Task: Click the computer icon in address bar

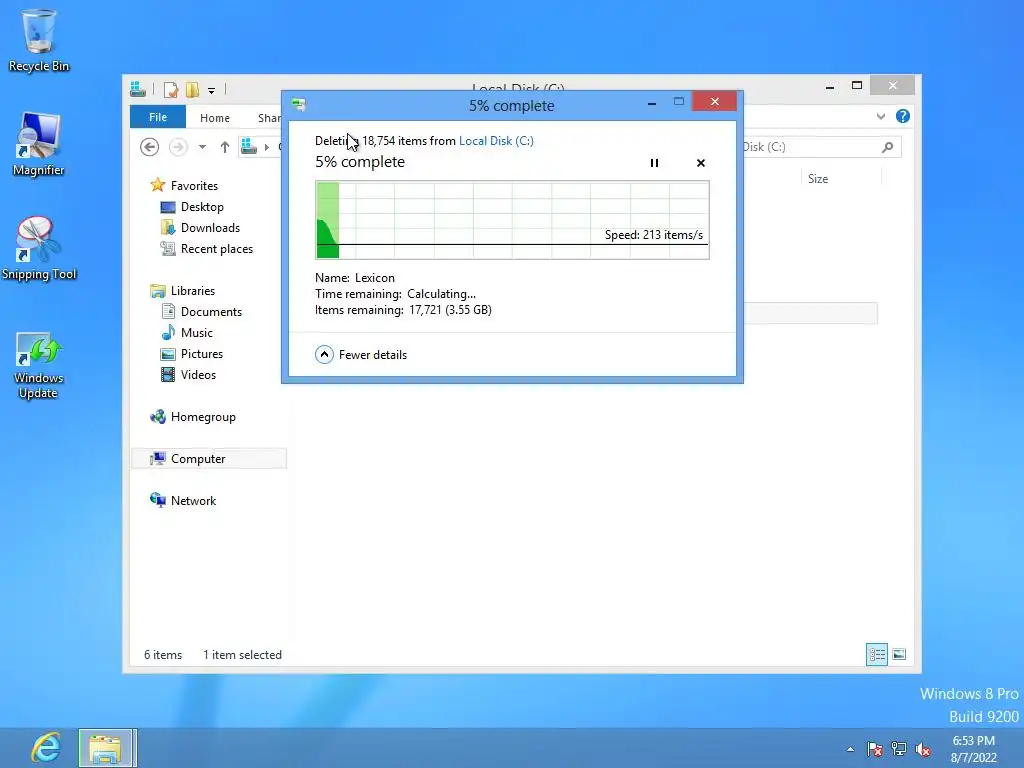Action: point(248,147)
